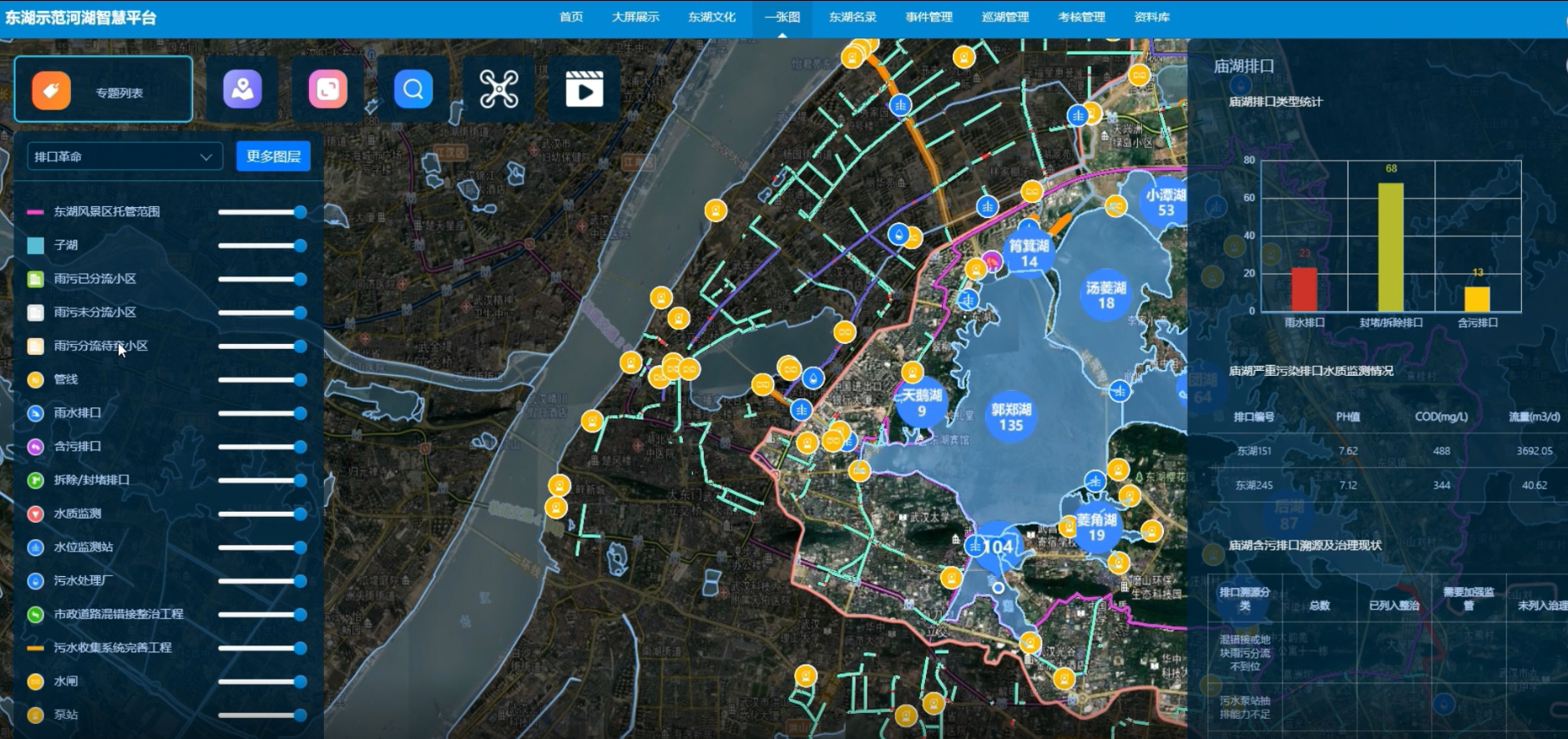The image size is (1568, 739).
Task: Click the 东湖示范河湖智慧平台 platform title
Action: click(81, 18)
